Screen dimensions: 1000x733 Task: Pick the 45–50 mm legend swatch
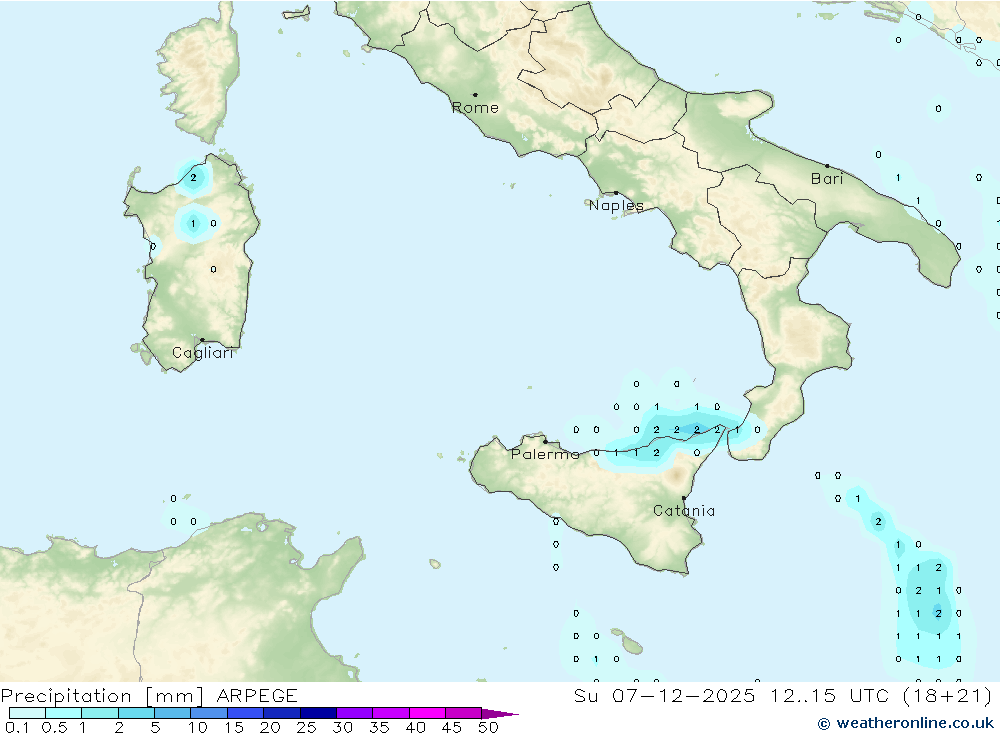[x=464, y=713]
